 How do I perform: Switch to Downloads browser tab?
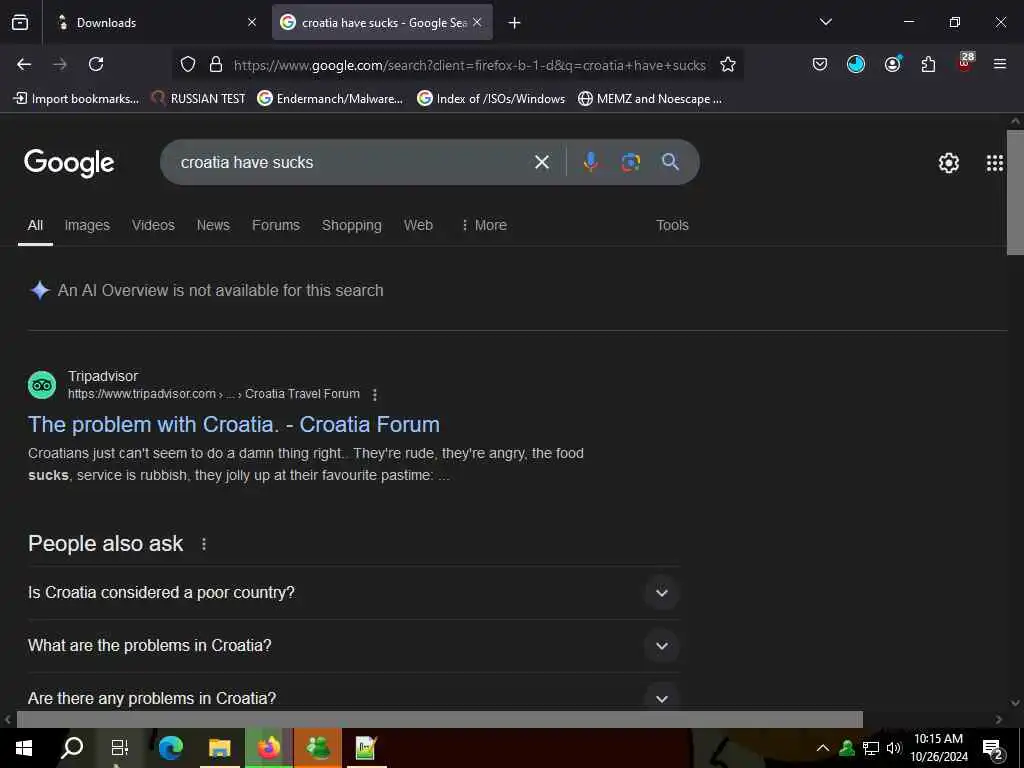(155, 22)
